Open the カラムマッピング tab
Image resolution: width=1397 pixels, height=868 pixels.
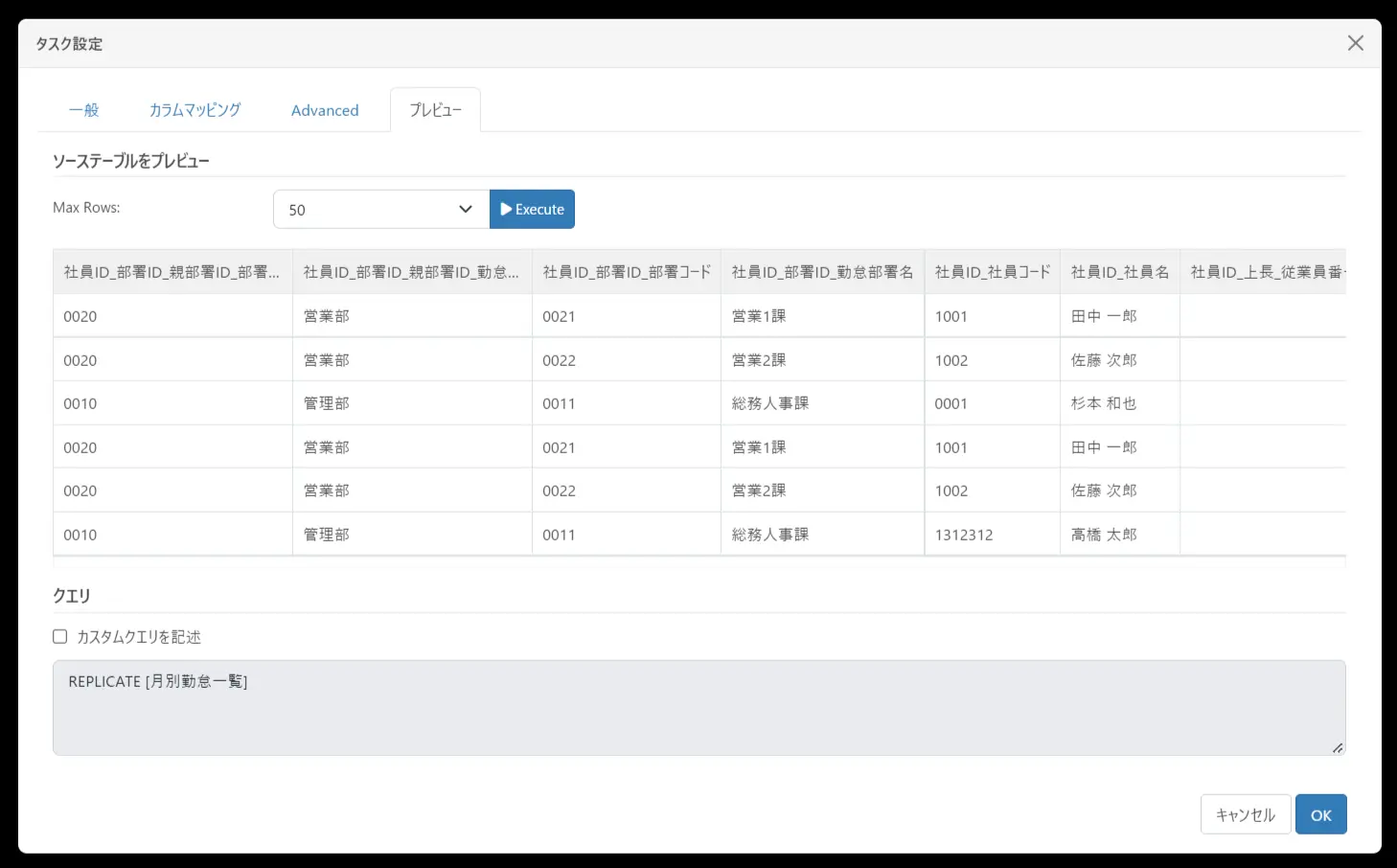[x=195, y=110]
